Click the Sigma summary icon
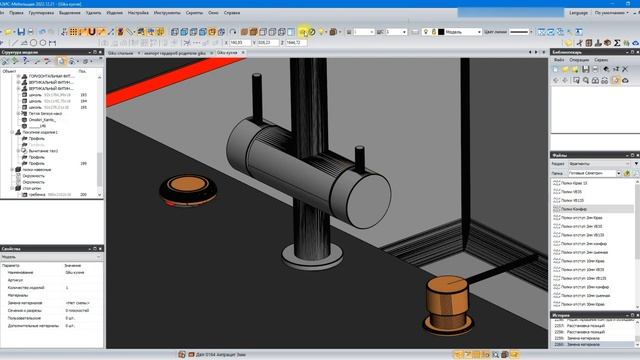The width and height of the screenshot is (640, 360). (x=617, y=43)
